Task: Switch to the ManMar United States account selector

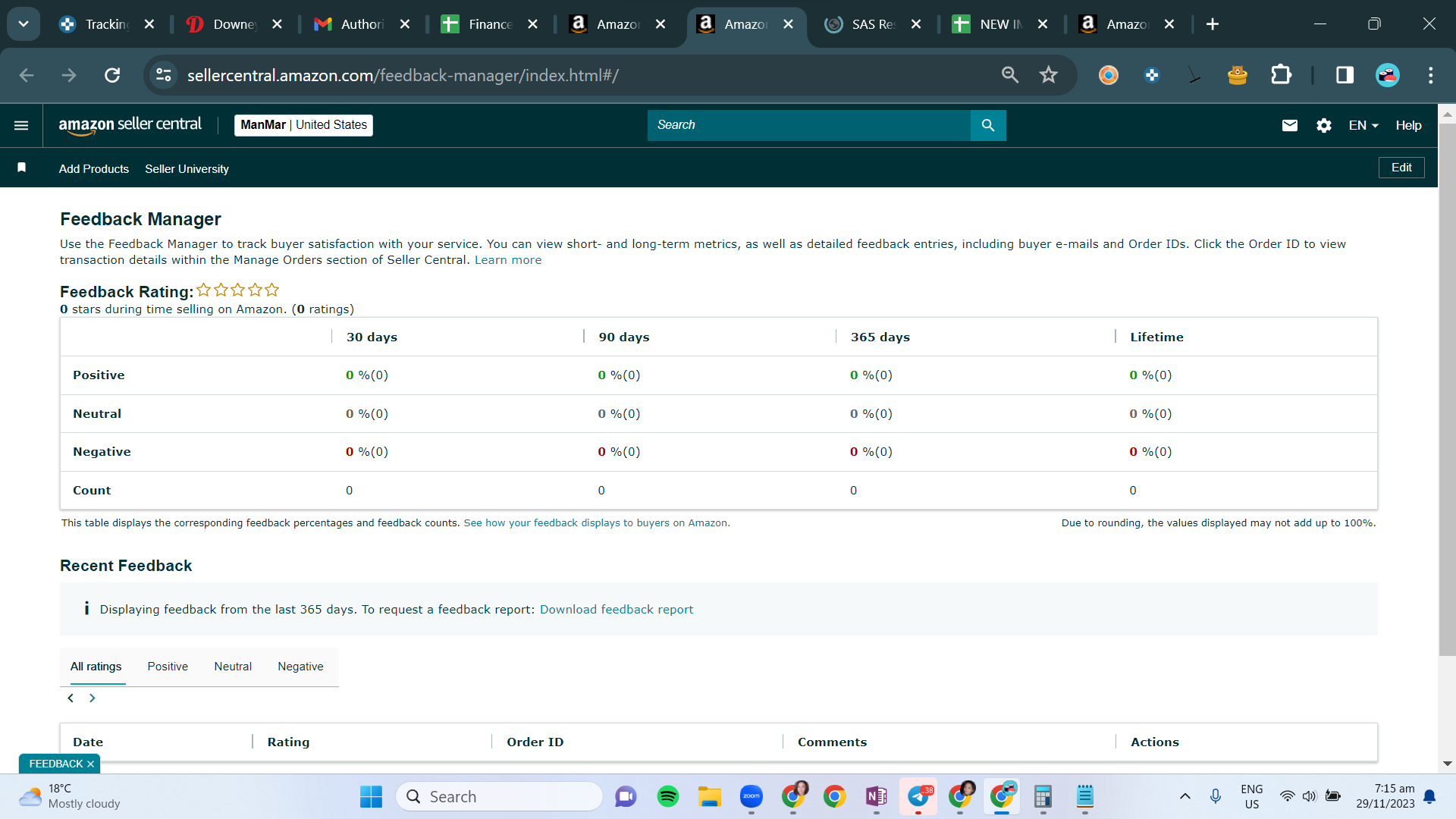Action: point(303,125)
